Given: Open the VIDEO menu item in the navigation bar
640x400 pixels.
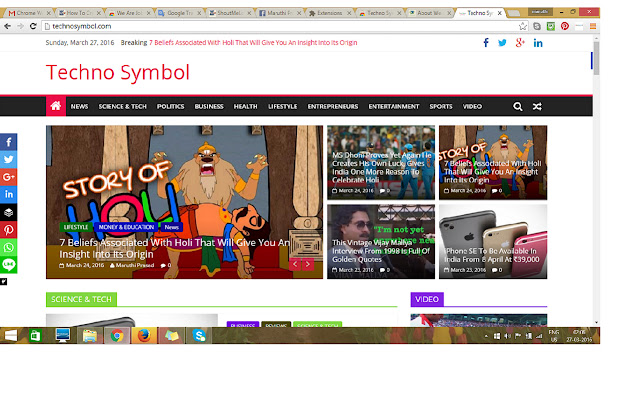Looking at the screenshot, I should (472, 107).
